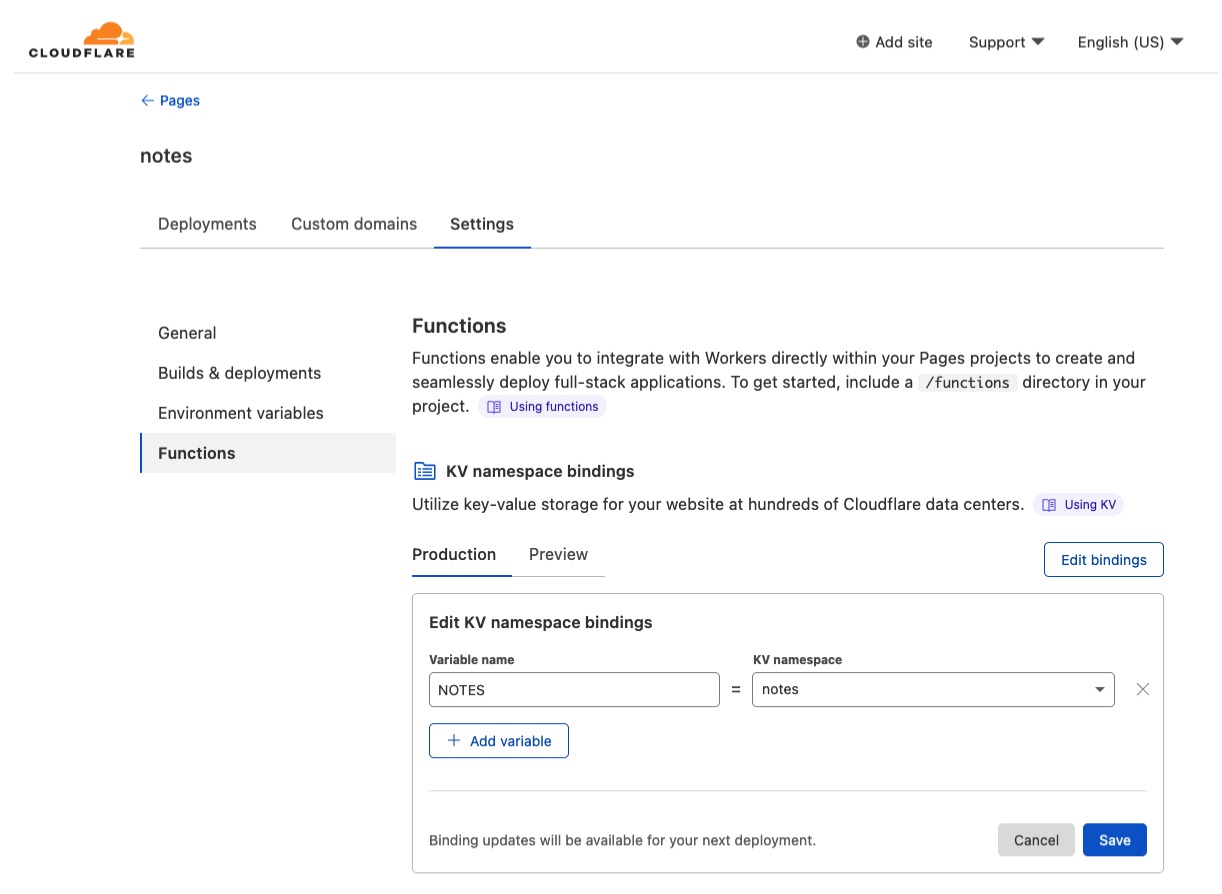Select the Production environment tab
The width and height of the screenshot is (1222, 894).
tap(454, 555)
